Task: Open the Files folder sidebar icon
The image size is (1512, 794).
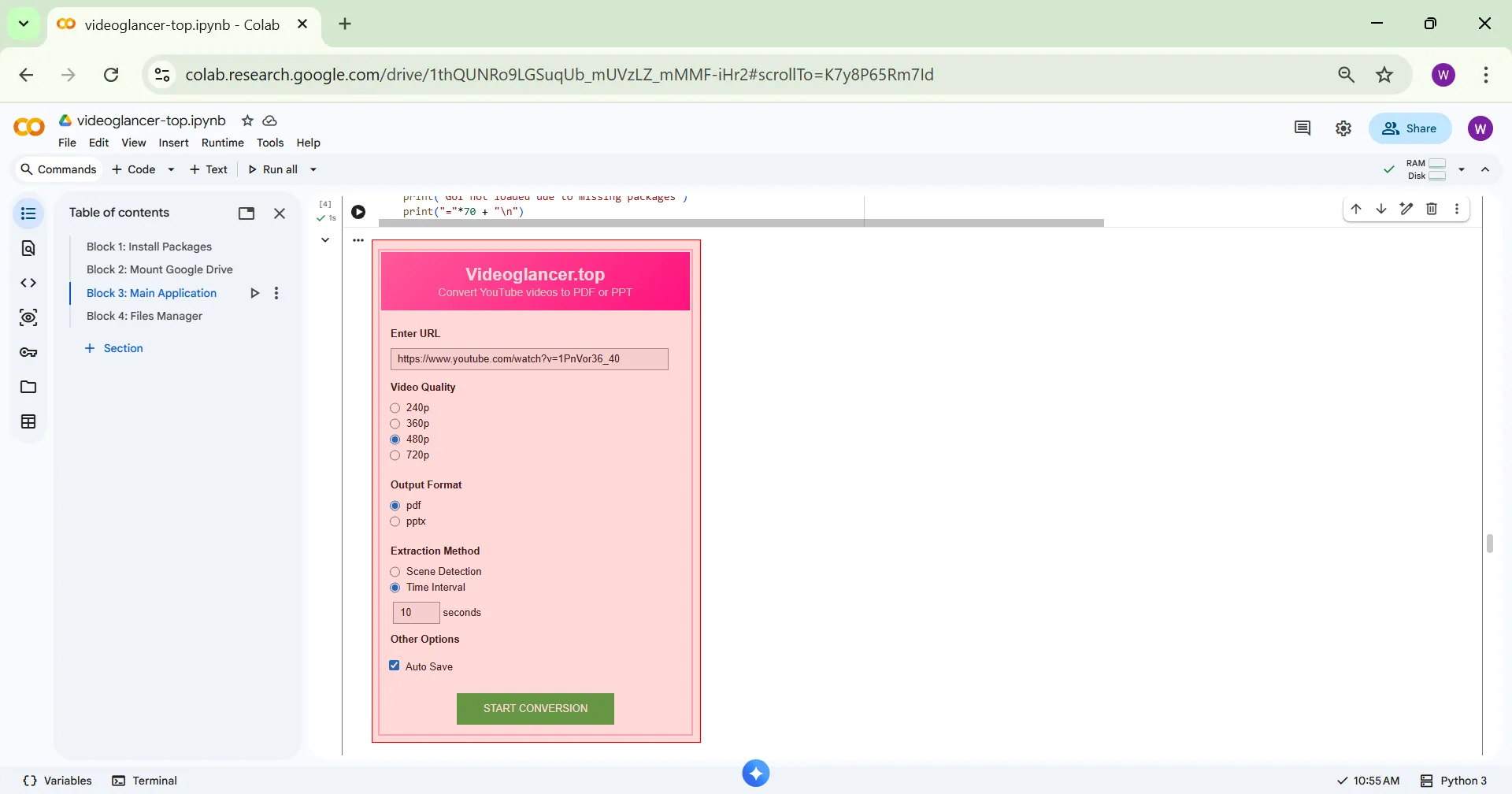Action: click(28, 387)
